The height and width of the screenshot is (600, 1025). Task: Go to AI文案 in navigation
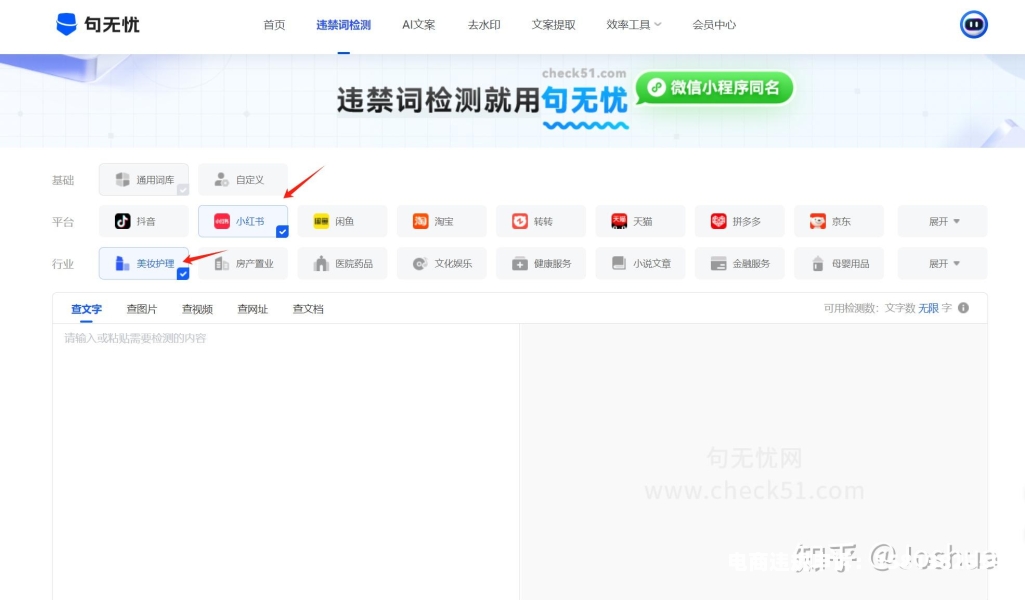(418, 25)
